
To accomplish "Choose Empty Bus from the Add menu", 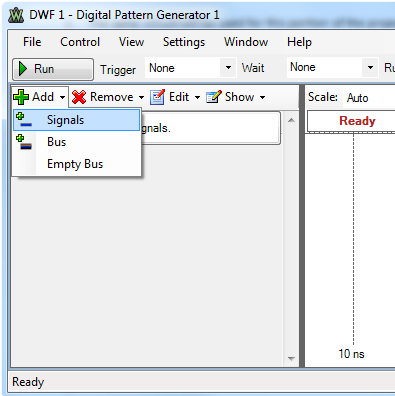I will click(76, 164).
